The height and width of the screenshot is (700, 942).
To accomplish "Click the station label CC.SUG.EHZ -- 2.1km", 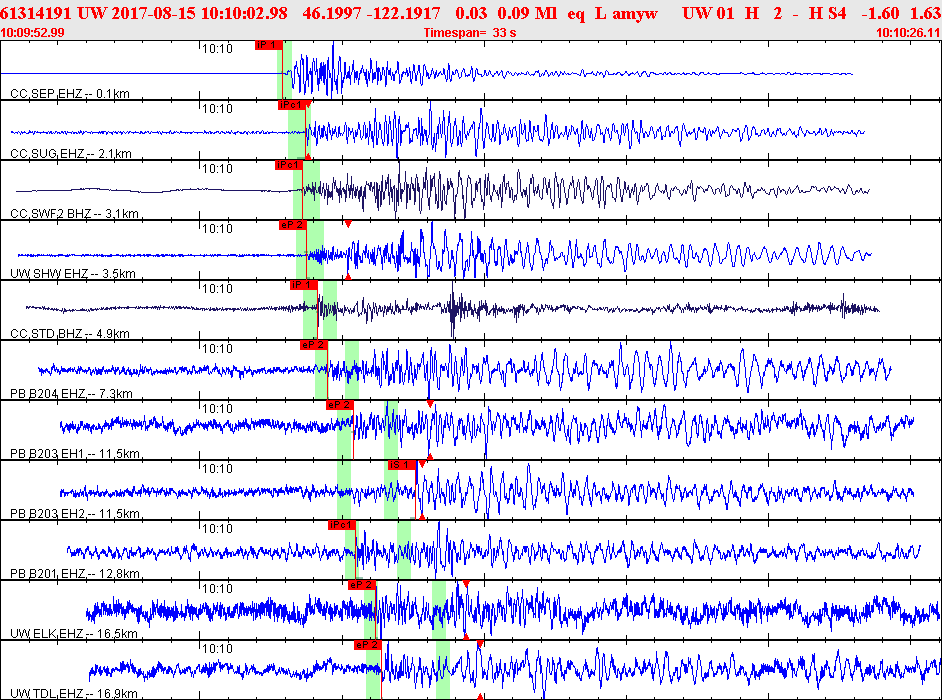I will (71, 154).
